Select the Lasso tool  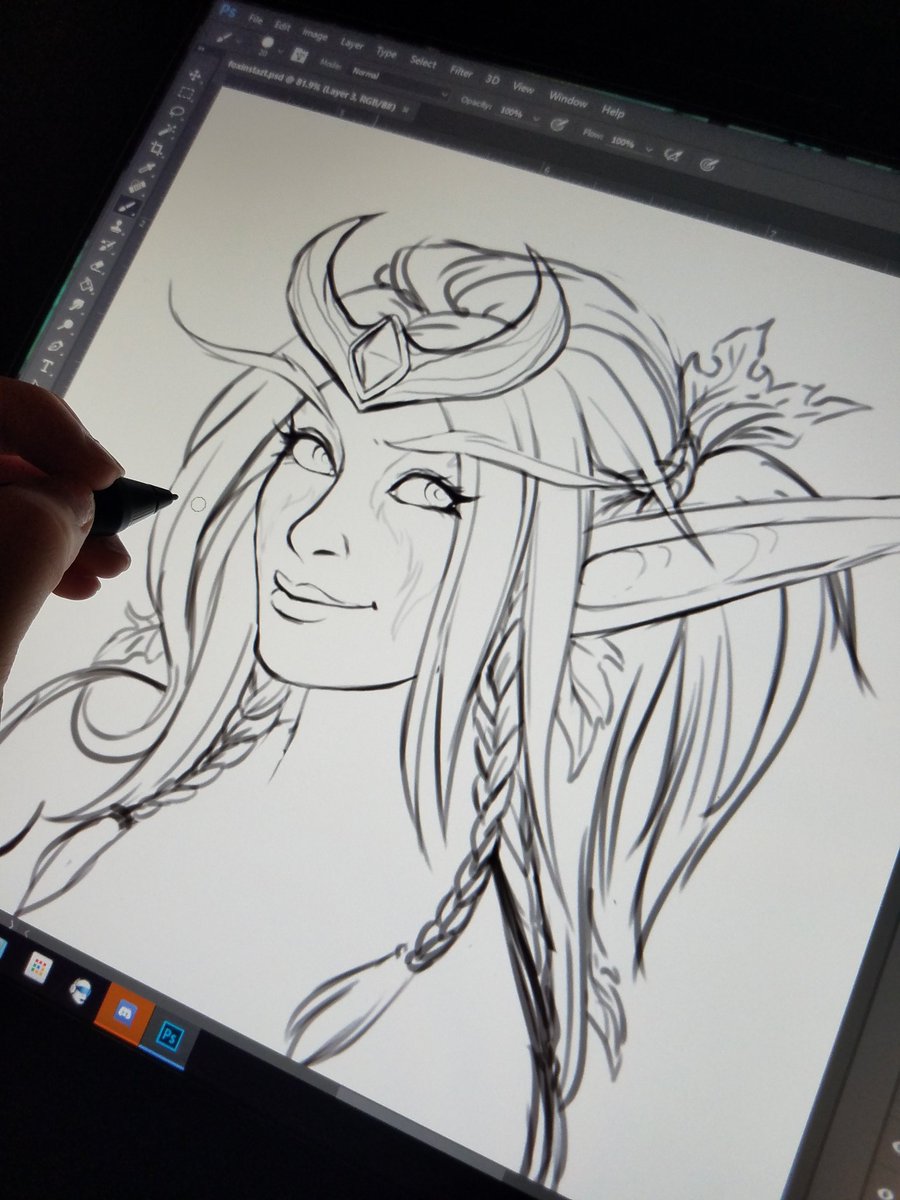point(177,111)
